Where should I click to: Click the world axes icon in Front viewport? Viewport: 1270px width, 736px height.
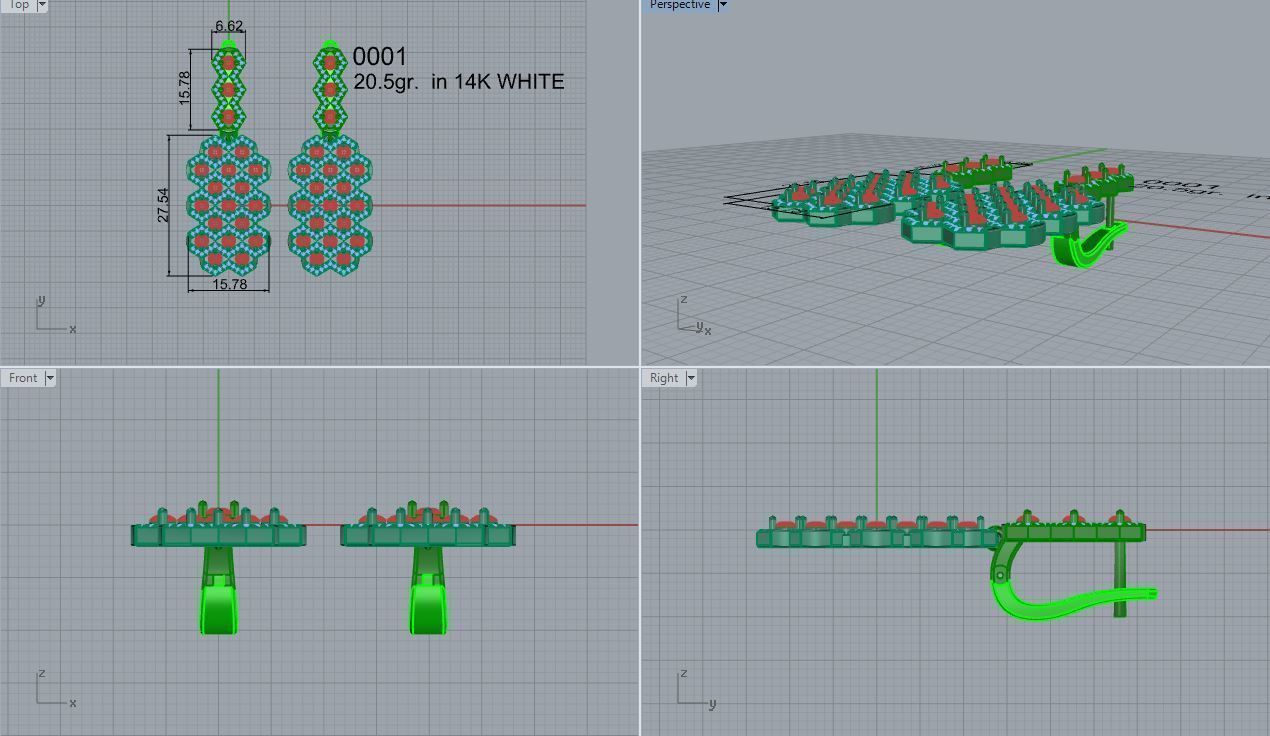(x=55, y=688)
